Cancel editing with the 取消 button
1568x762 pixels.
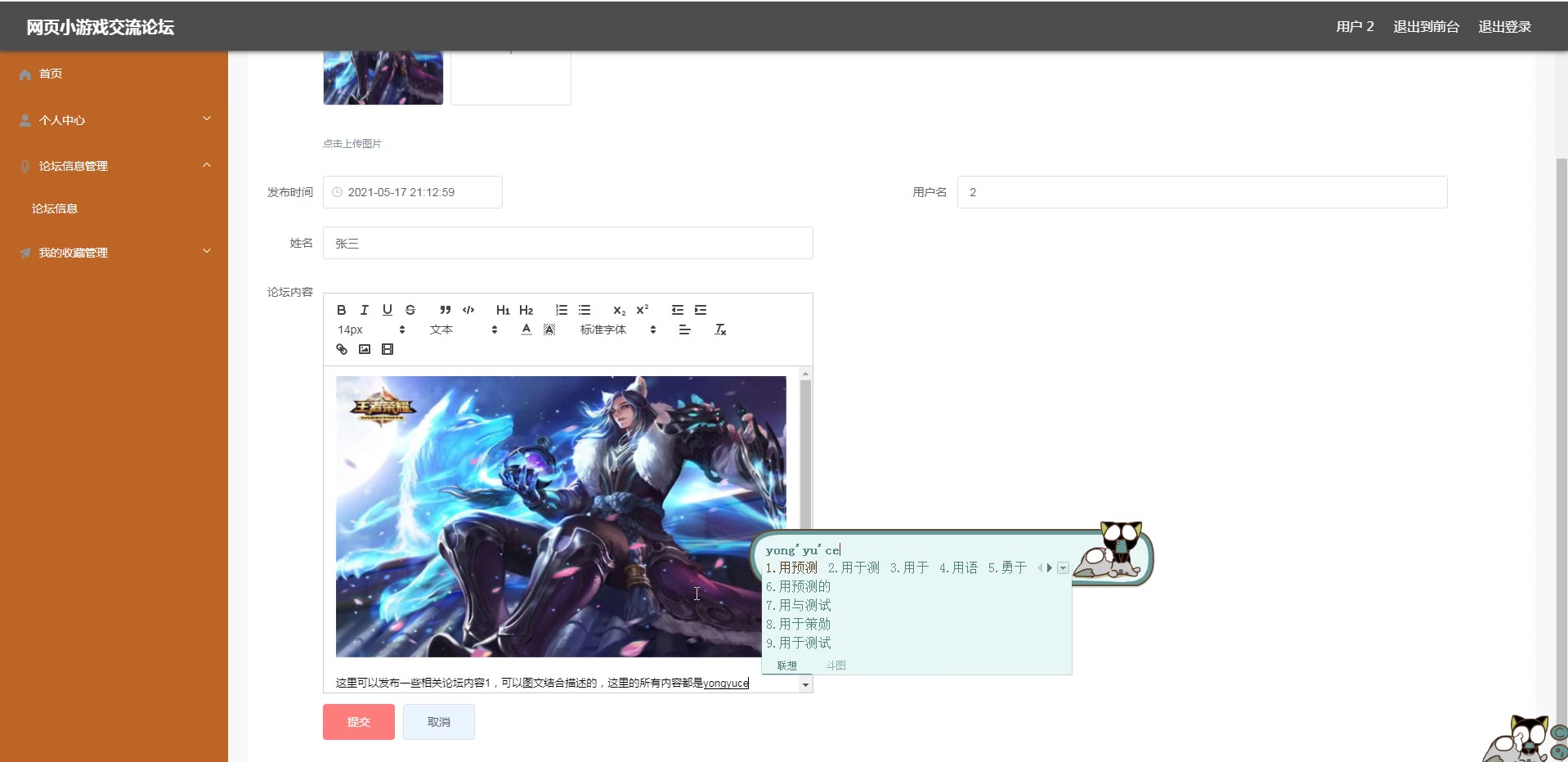(x=439, y=722)
